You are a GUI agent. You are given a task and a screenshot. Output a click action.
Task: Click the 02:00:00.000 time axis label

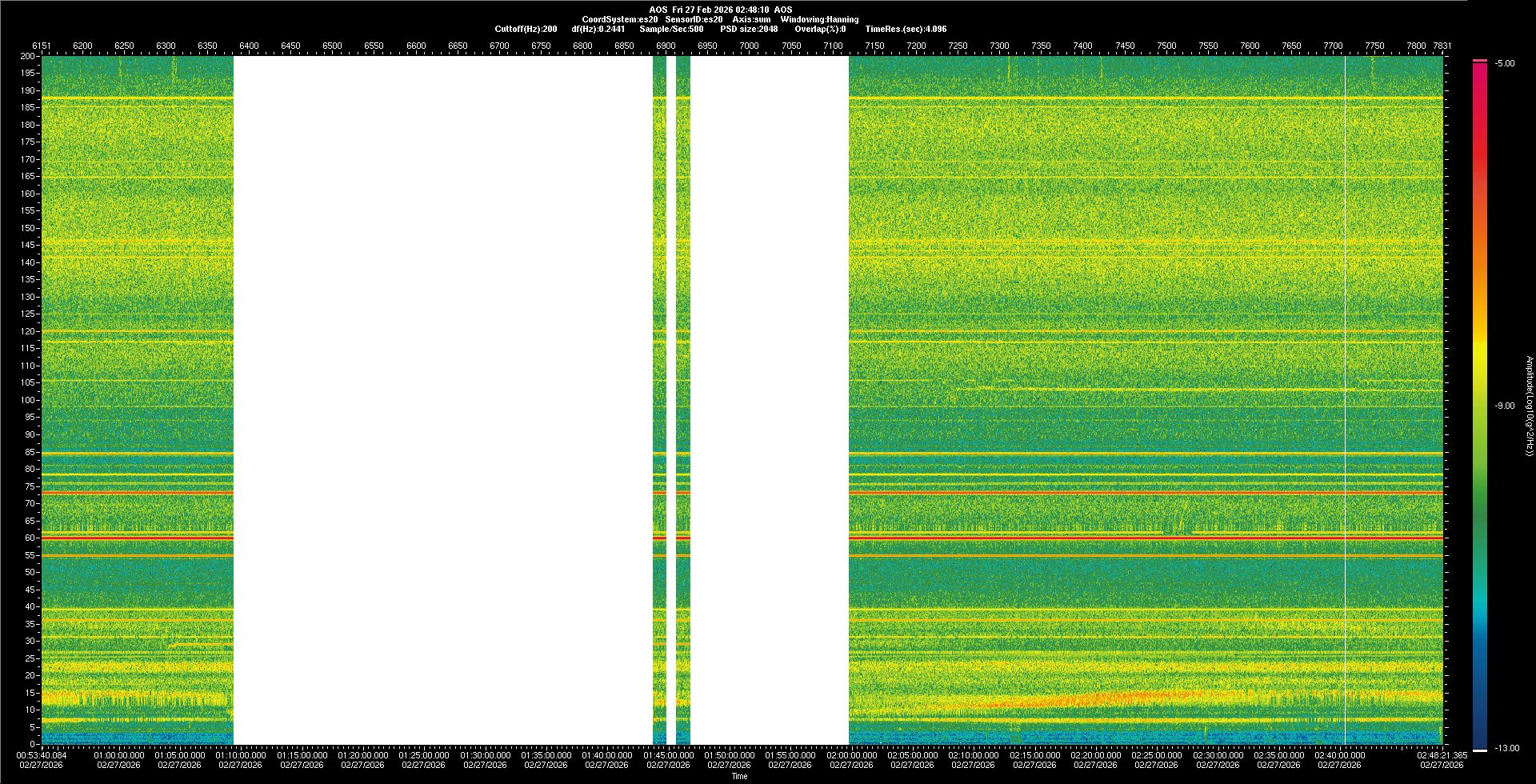851,755
